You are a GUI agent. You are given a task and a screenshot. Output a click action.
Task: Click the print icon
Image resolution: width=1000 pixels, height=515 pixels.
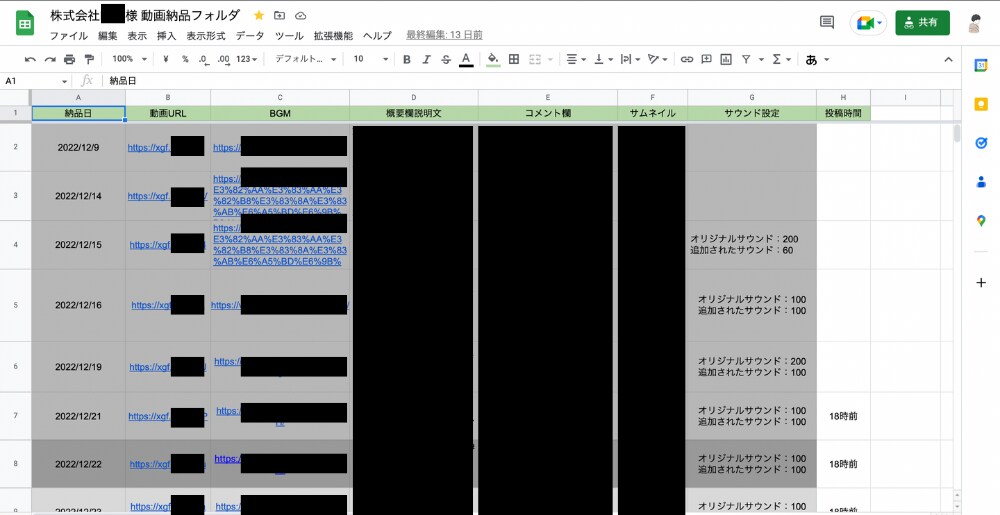click(70, 59)
